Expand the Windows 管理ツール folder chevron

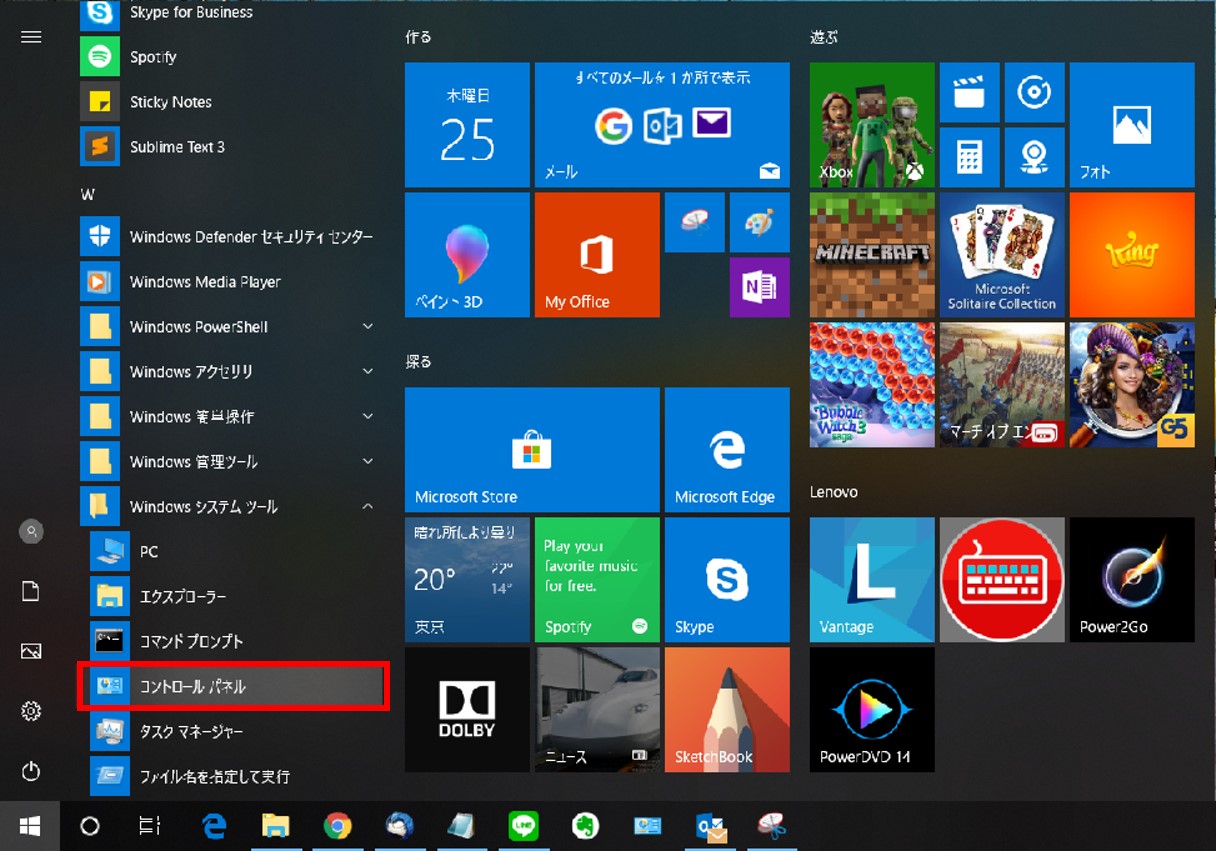(368, 462)
